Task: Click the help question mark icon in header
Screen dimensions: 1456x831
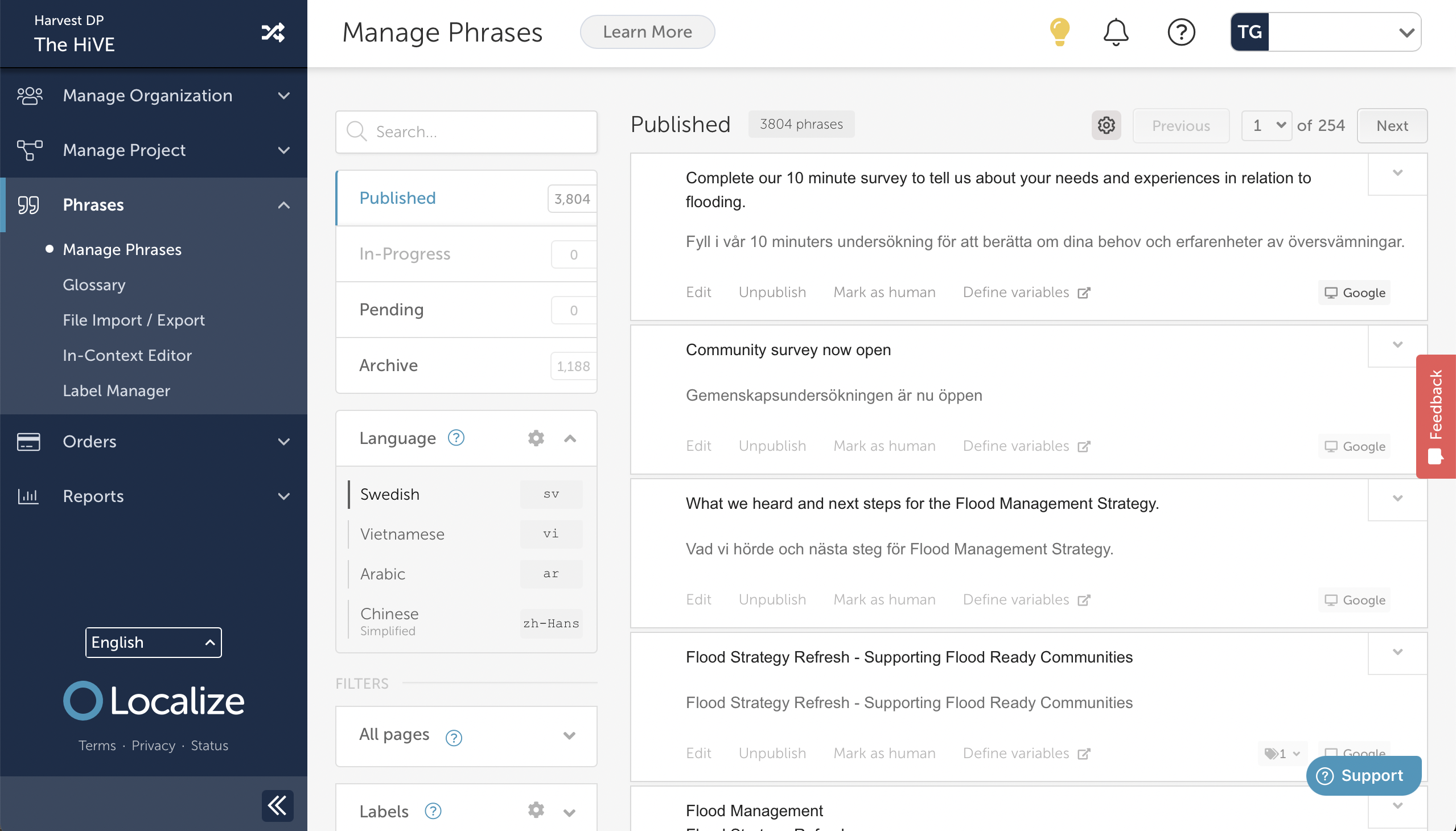Action: (1181, 32)
